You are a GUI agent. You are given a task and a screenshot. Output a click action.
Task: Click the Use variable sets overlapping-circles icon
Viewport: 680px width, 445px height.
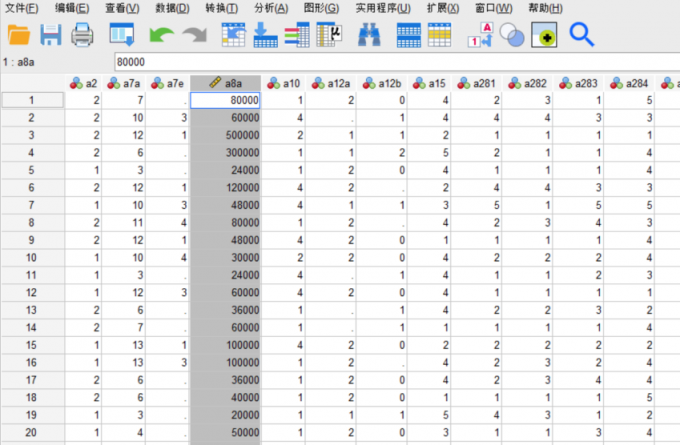point(512,35)
